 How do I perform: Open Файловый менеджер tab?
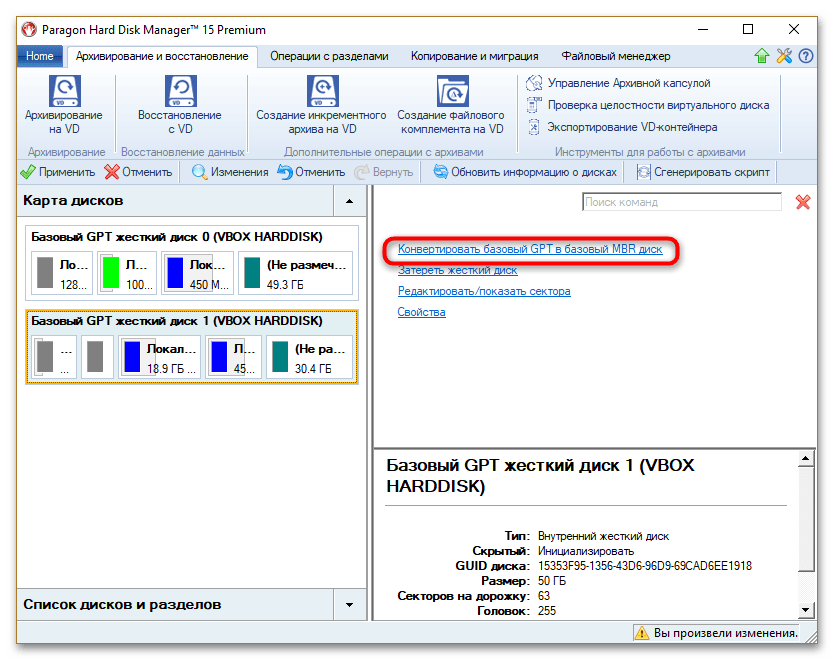click(x=616, y=56)
